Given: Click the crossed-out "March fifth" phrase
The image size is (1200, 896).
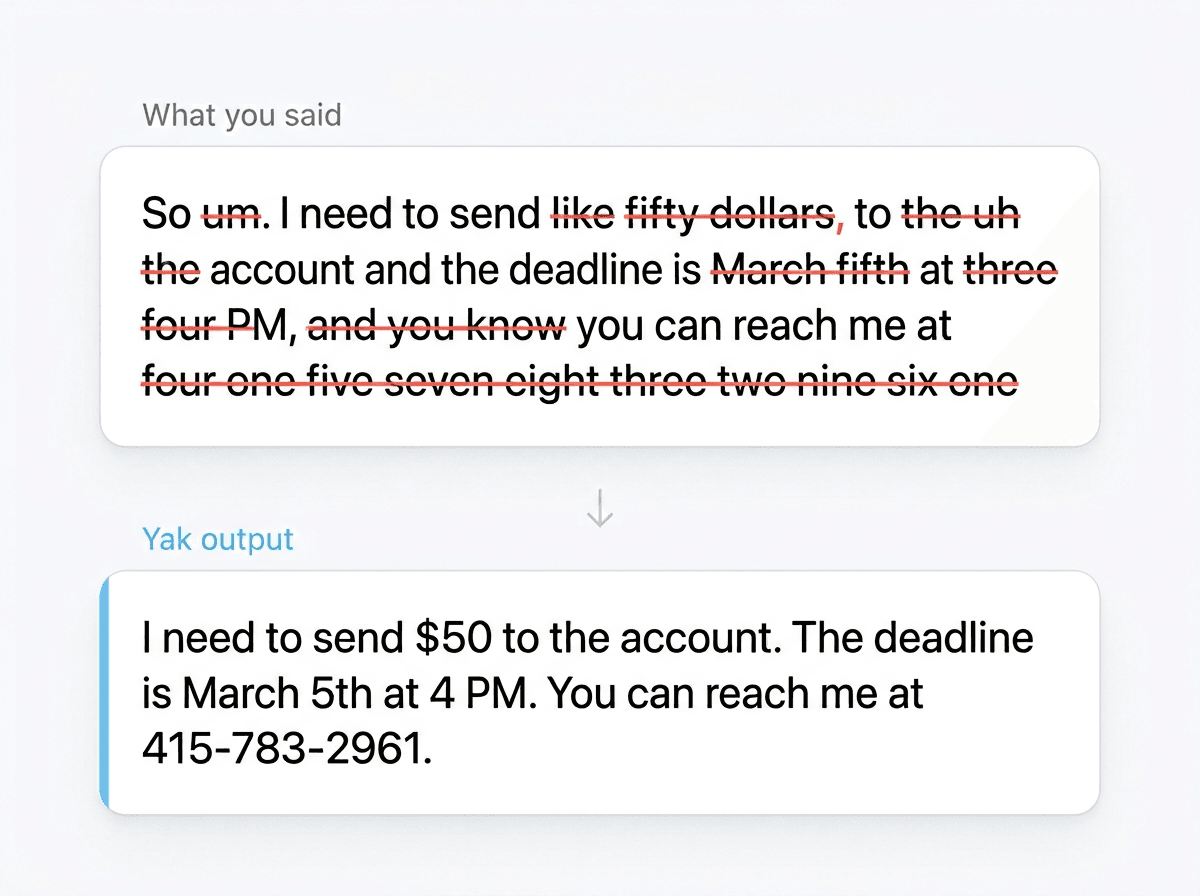Looking at the screenshot, I should click(x=809, y=270).
